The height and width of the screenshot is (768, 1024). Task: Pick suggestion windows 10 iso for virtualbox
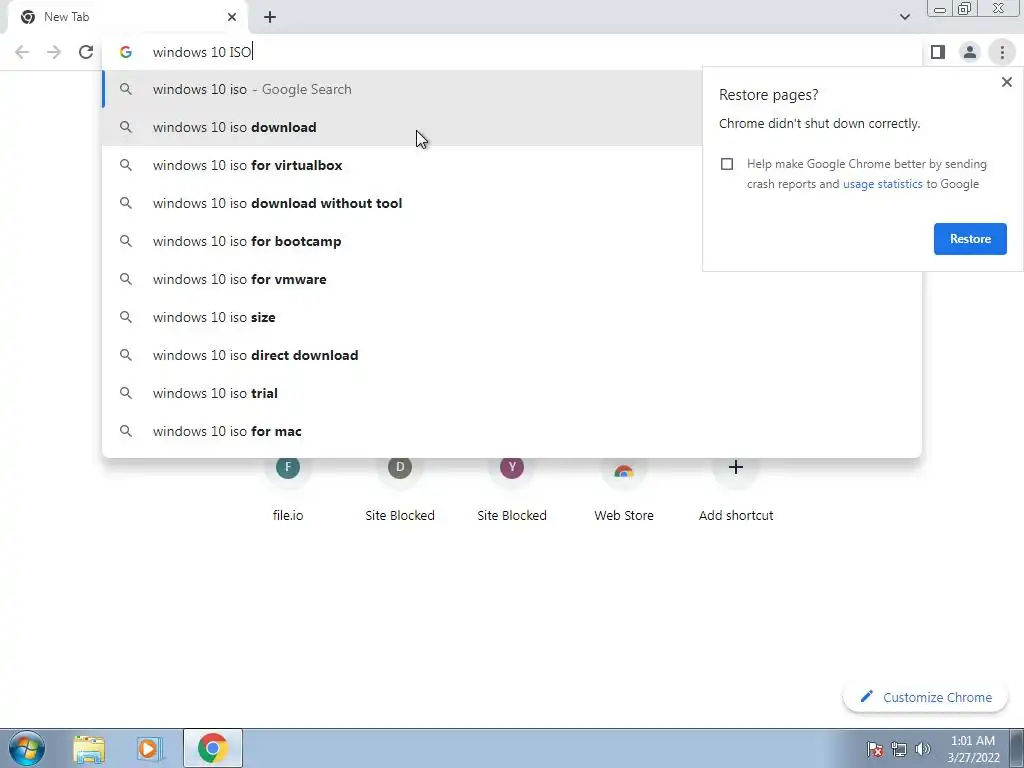pyautogui.click(x=402, y=165)
